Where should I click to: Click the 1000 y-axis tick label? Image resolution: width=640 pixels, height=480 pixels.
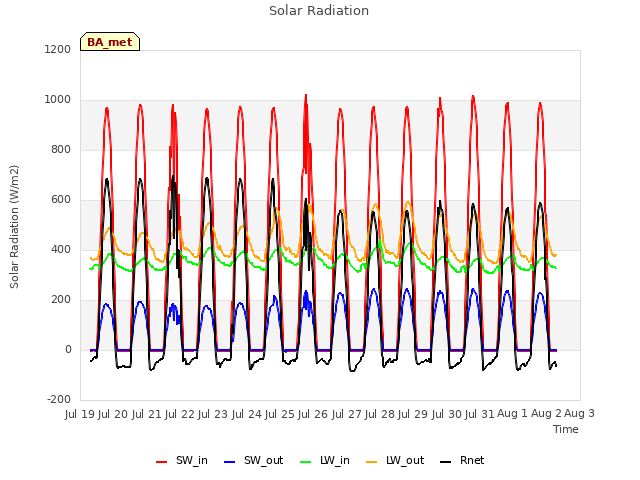[x=58, y=100]
